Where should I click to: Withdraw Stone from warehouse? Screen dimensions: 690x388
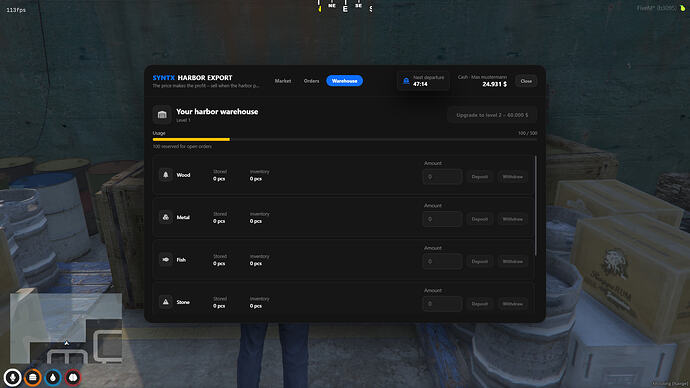click(x=513, y=304)
